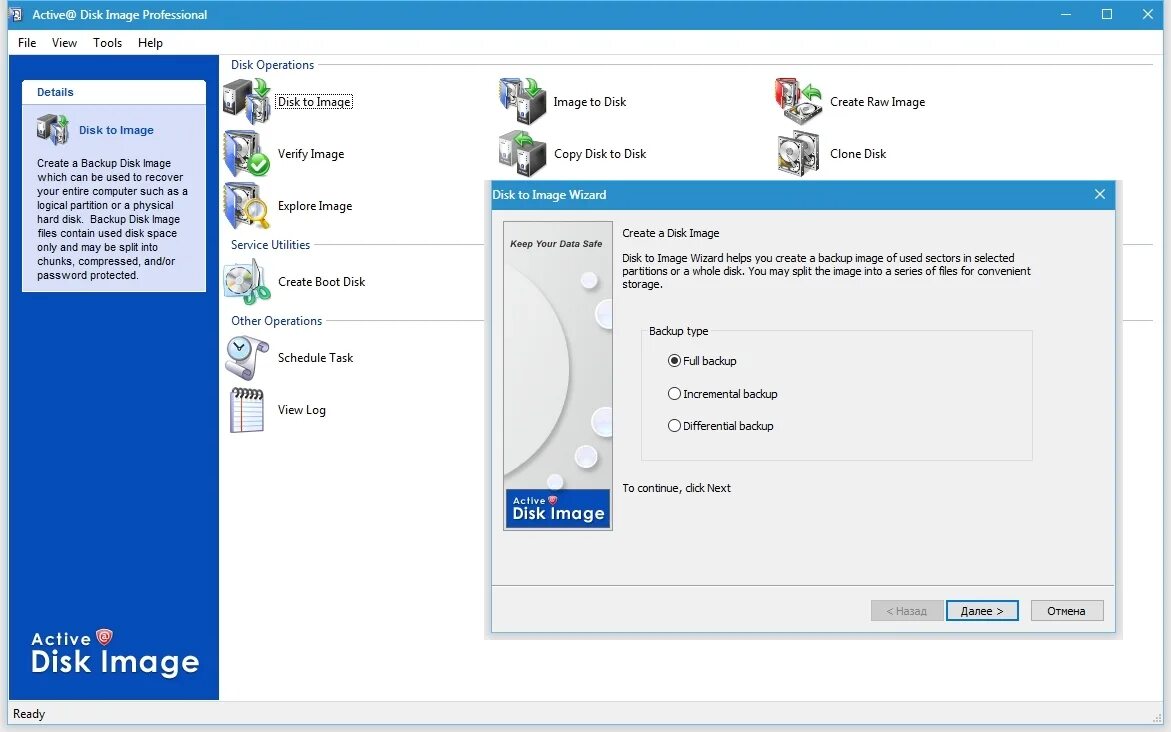This screenshot has width=1171, height=732.
Task: Click the Clone Disk icon
Action: click(x=798, y=153)
